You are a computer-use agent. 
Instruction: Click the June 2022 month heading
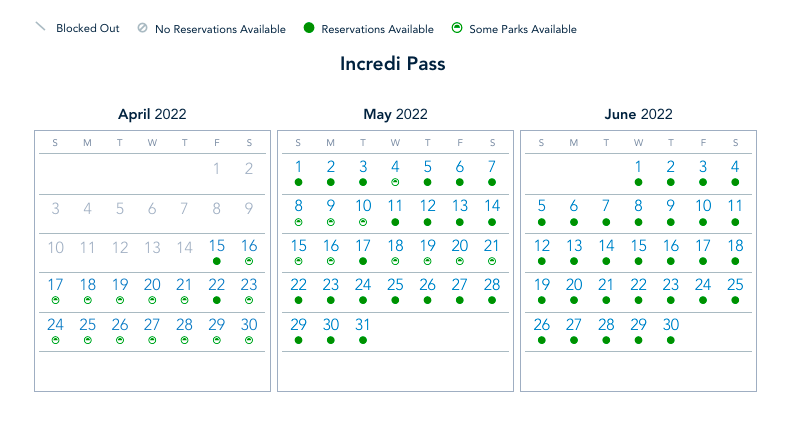[x=638, y=114]
